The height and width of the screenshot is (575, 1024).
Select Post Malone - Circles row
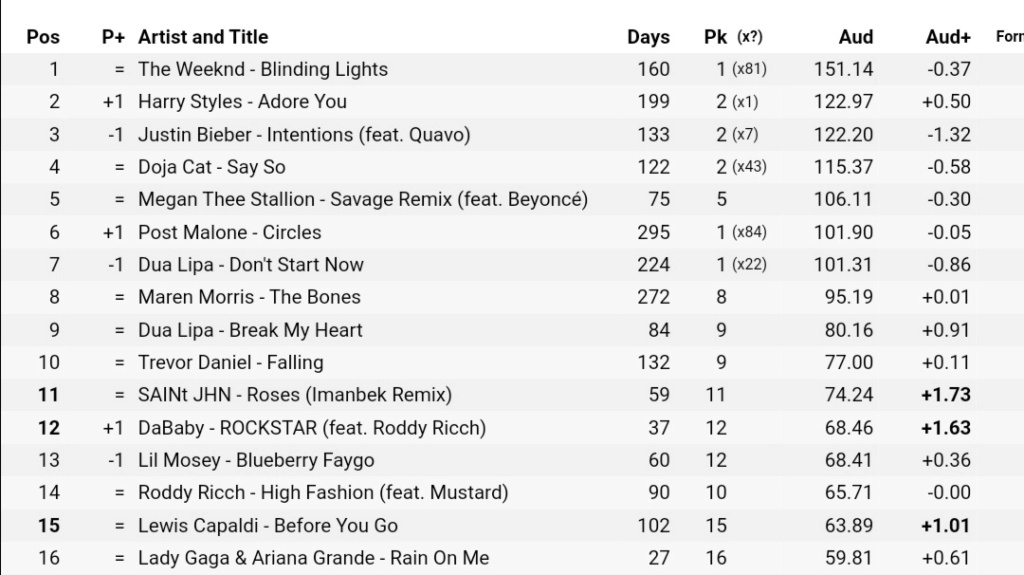tap(512, 232)
